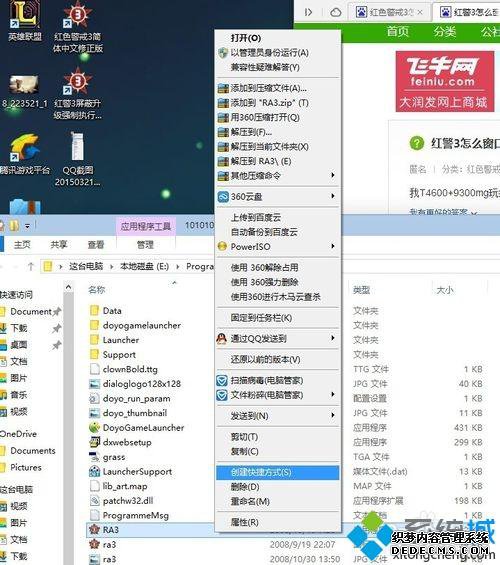Select the ProgrammeMsg file row
Viewport: 500px width, 565px height.
(x=135, y=515)
